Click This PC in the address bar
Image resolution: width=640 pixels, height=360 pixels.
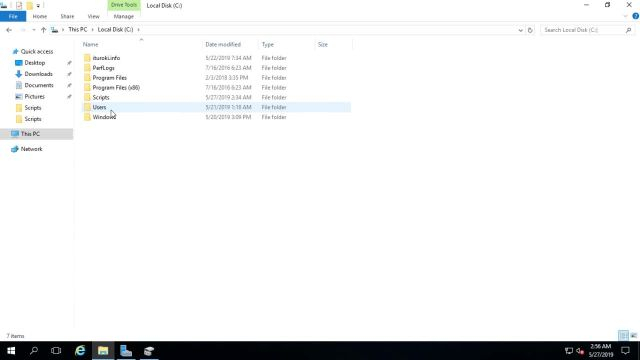[78, 30]
